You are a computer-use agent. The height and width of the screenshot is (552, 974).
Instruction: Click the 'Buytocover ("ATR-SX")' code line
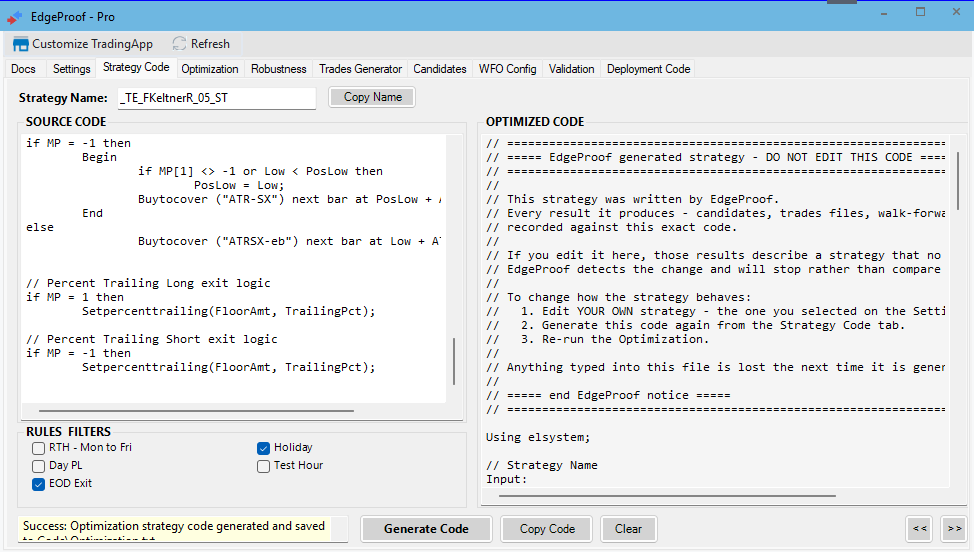[x=289, y=199]
